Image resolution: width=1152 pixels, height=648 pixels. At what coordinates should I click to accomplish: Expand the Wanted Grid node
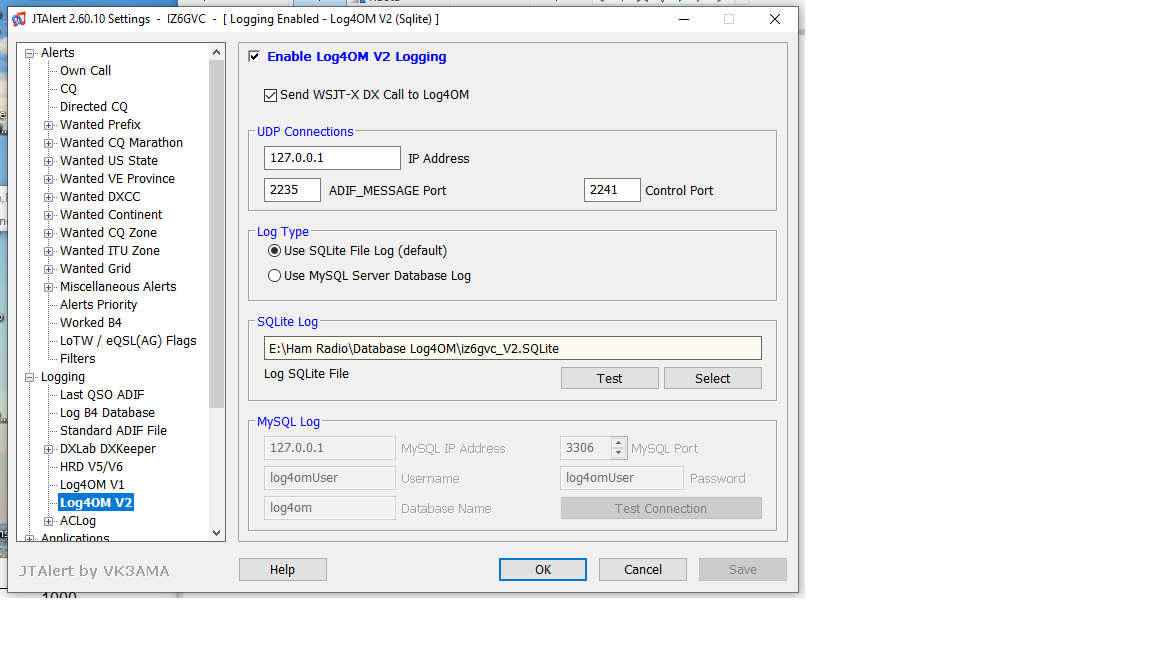(48, 269)
